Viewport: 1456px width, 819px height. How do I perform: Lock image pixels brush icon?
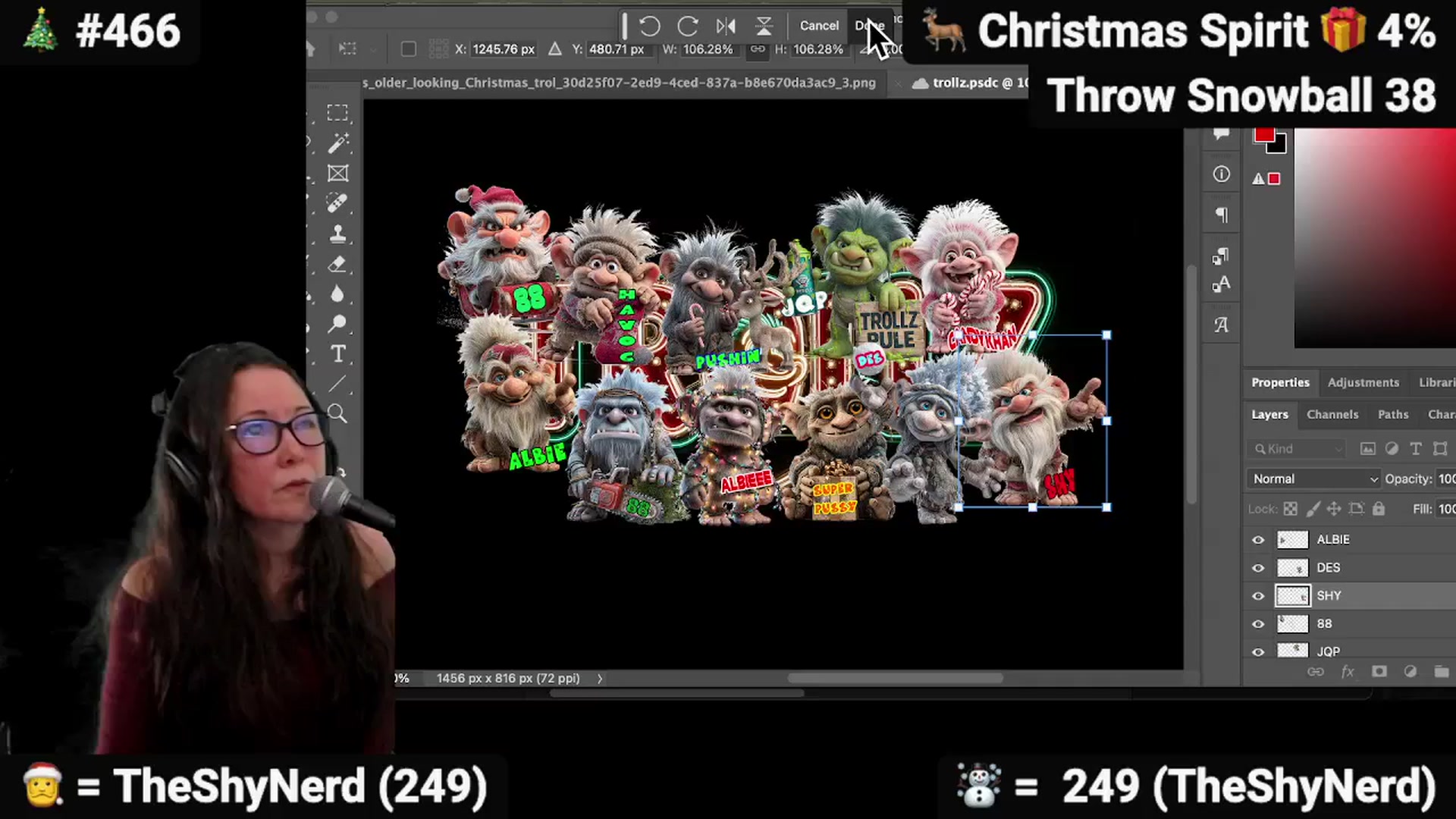[x=1313, y=509]
